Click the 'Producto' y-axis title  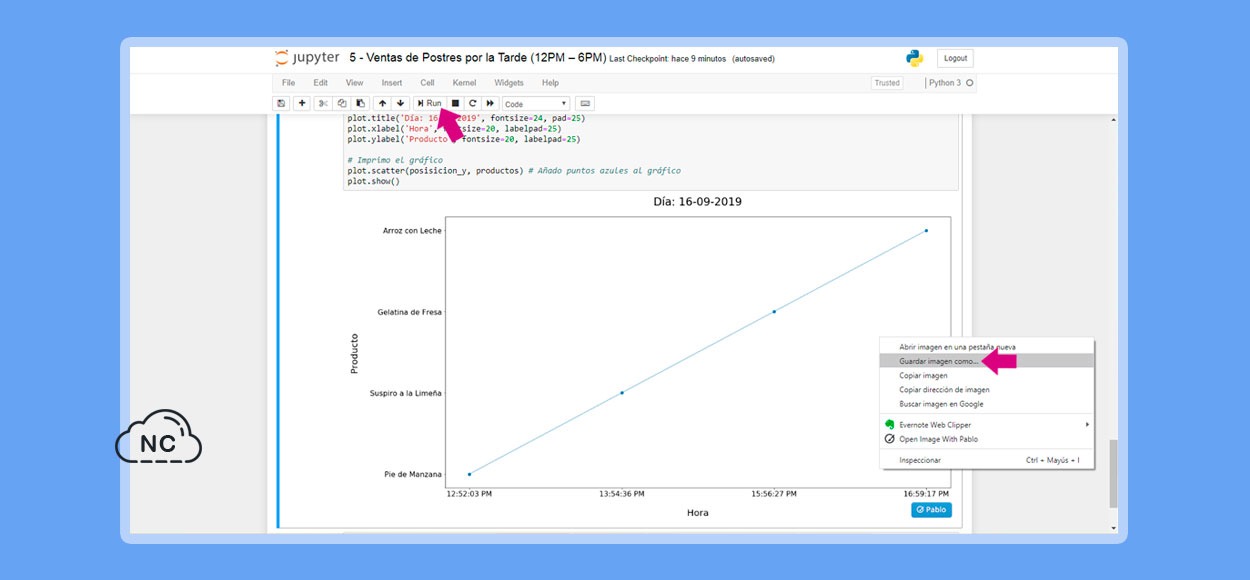[354, 354]
